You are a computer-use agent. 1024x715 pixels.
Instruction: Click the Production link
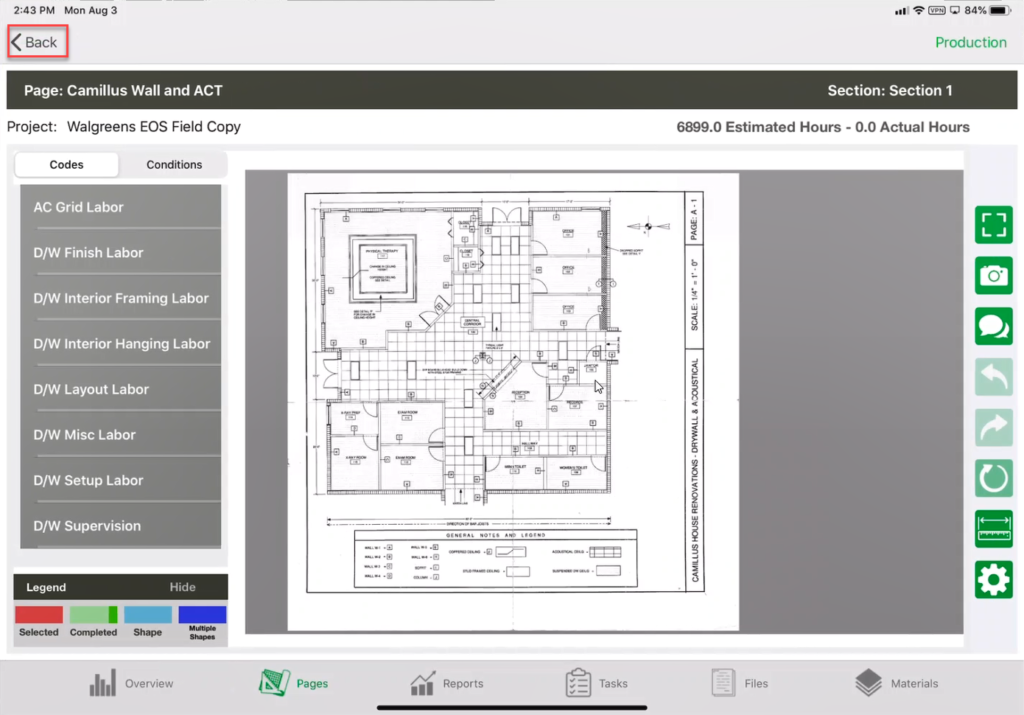click(970, 42)
